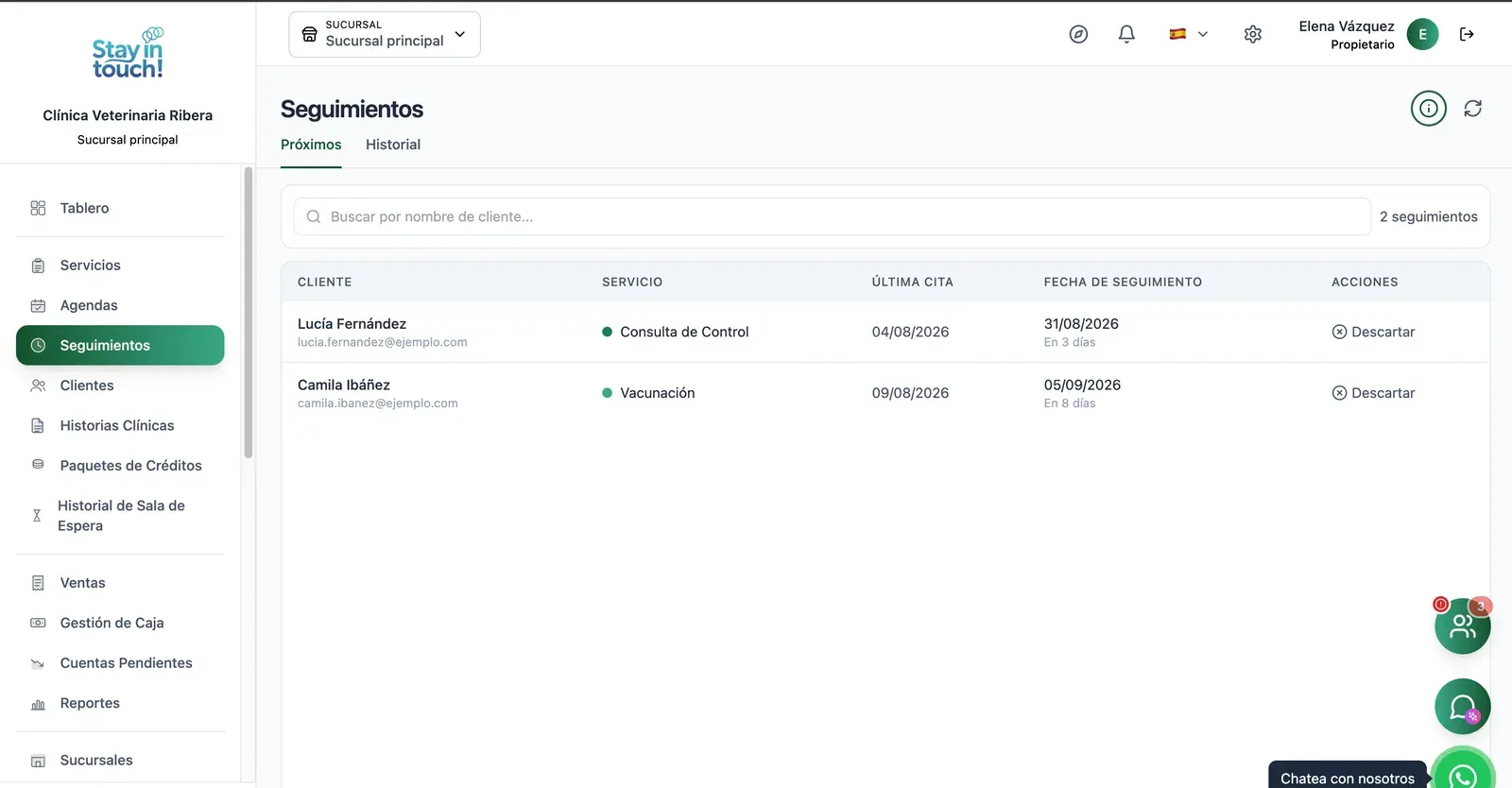
Task: Click Chatea con nosotros label
Action: (x=1348, y=778)
